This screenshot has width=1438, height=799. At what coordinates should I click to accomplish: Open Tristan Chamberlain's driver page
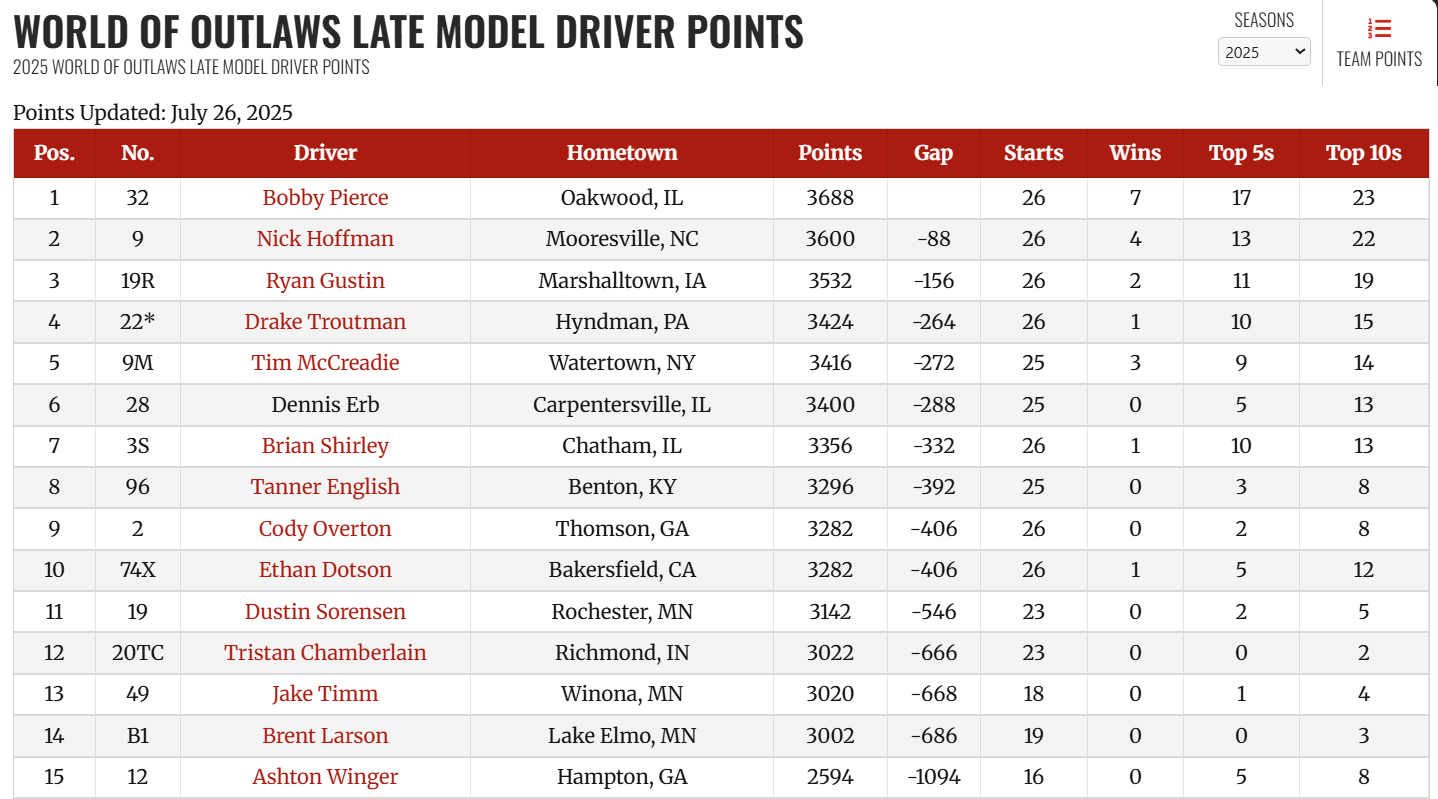325,653
